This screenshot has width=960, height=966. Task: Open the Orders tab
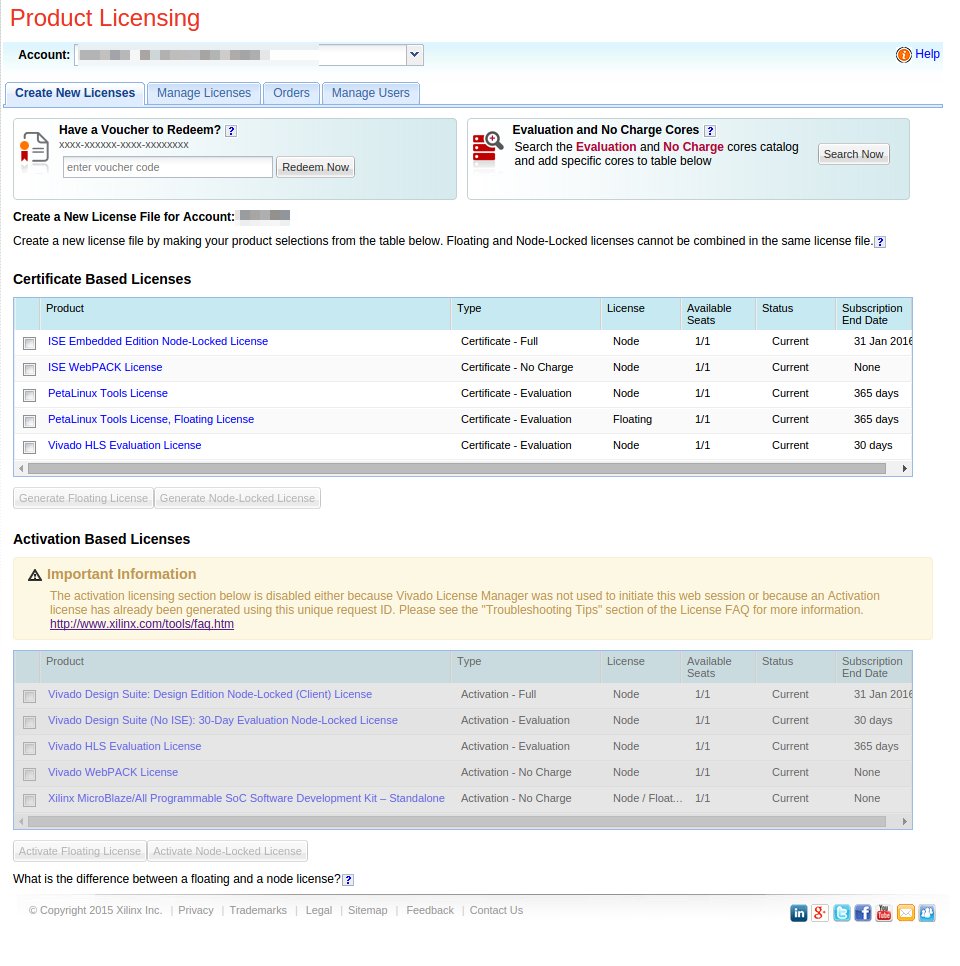(x=291, y=93)
